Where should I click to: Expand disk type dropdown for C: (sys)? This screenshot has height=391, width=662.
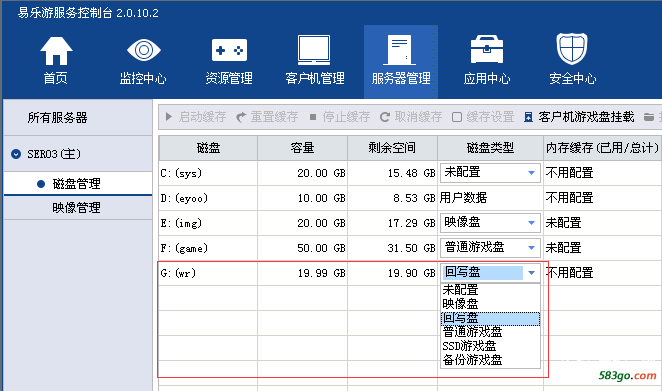pyautogui.click(x=532, y=173)
